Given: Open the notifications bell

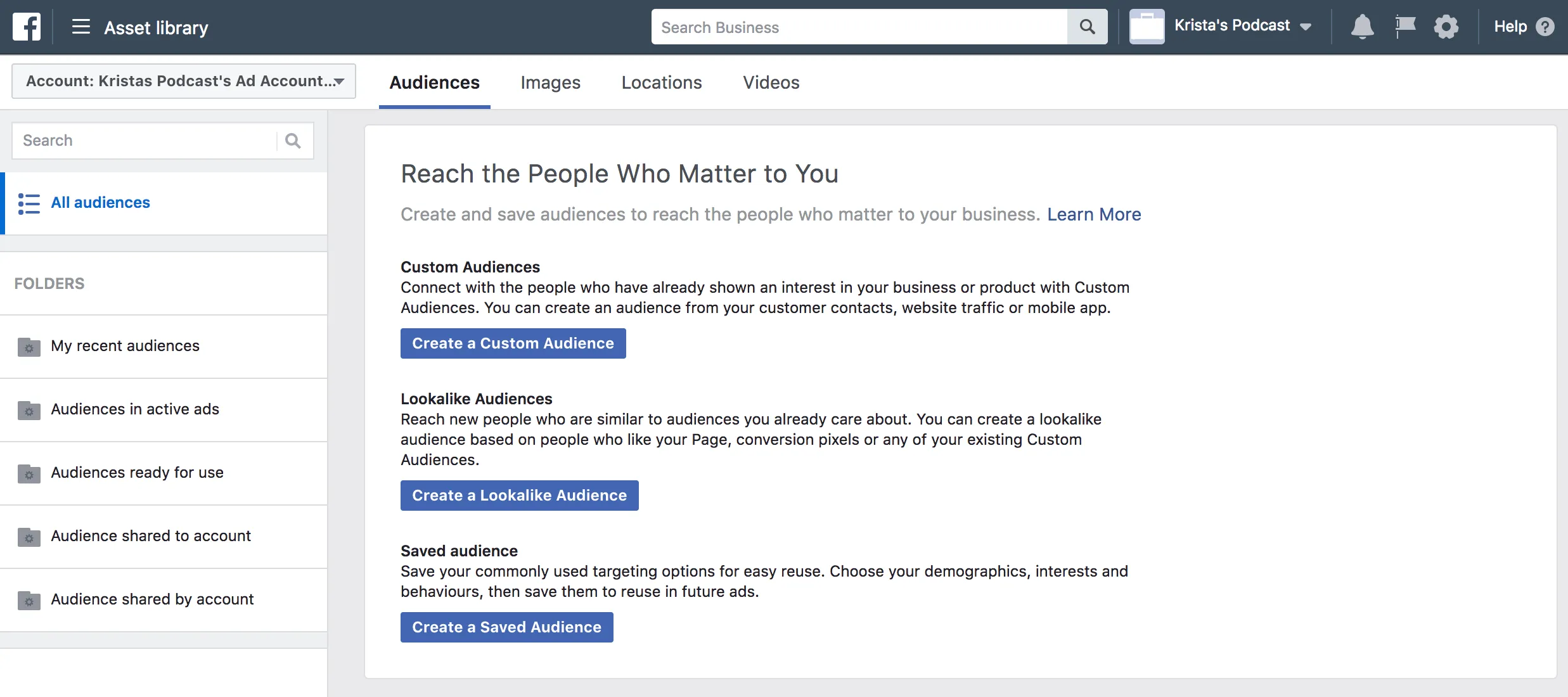Looking at the screenshot, I should [1362, 27].
